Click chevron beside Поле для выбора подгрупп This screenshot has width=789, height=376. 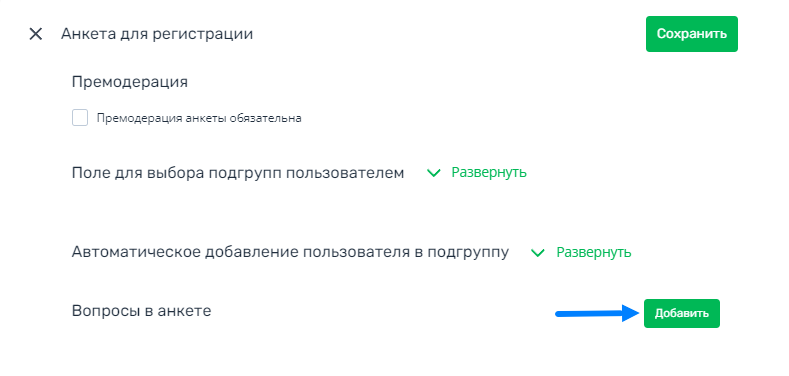[433, 173]
